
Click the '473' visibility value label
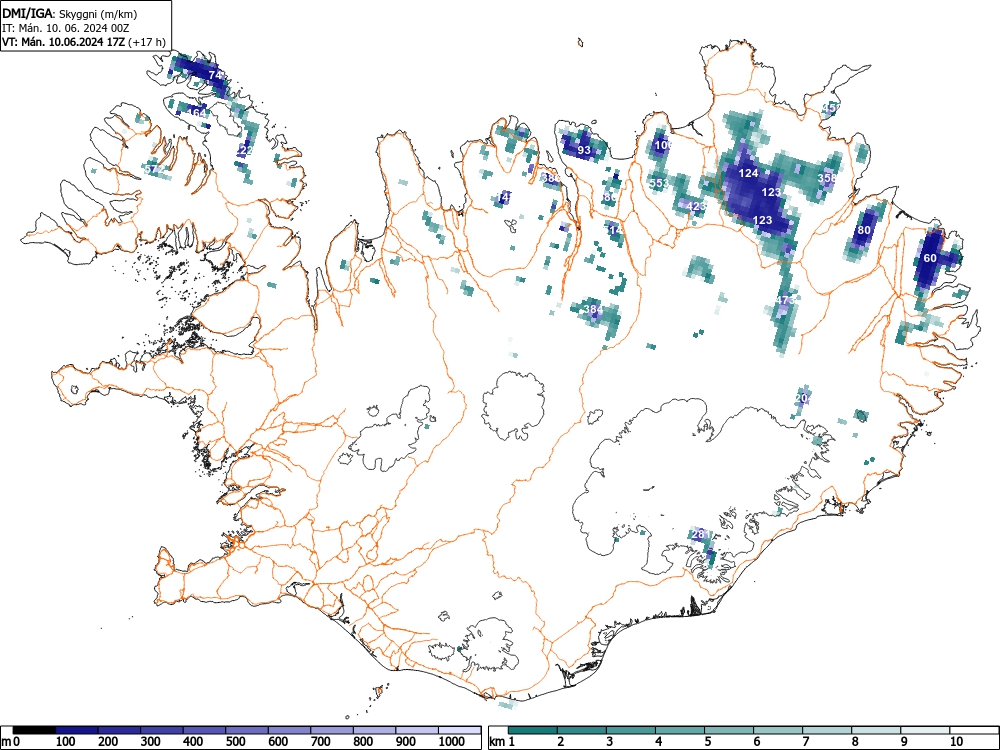click(786, 300)
